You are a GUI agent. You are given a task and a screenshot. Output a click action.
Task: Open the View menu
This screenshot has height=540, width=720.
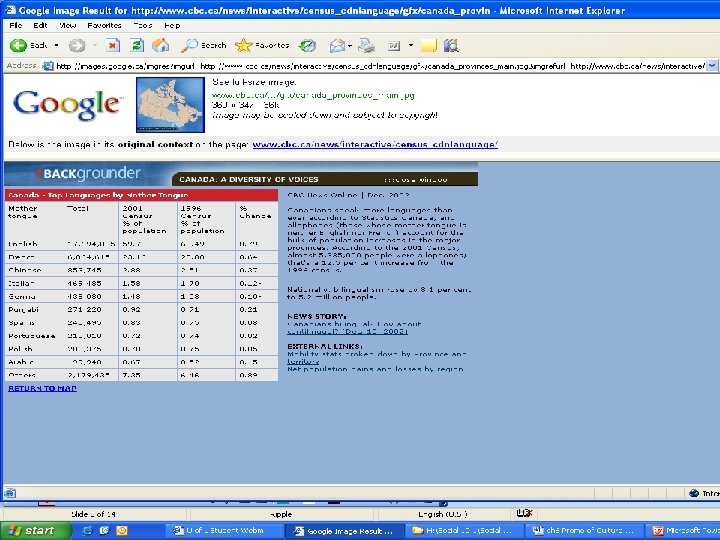click(68, 25)
